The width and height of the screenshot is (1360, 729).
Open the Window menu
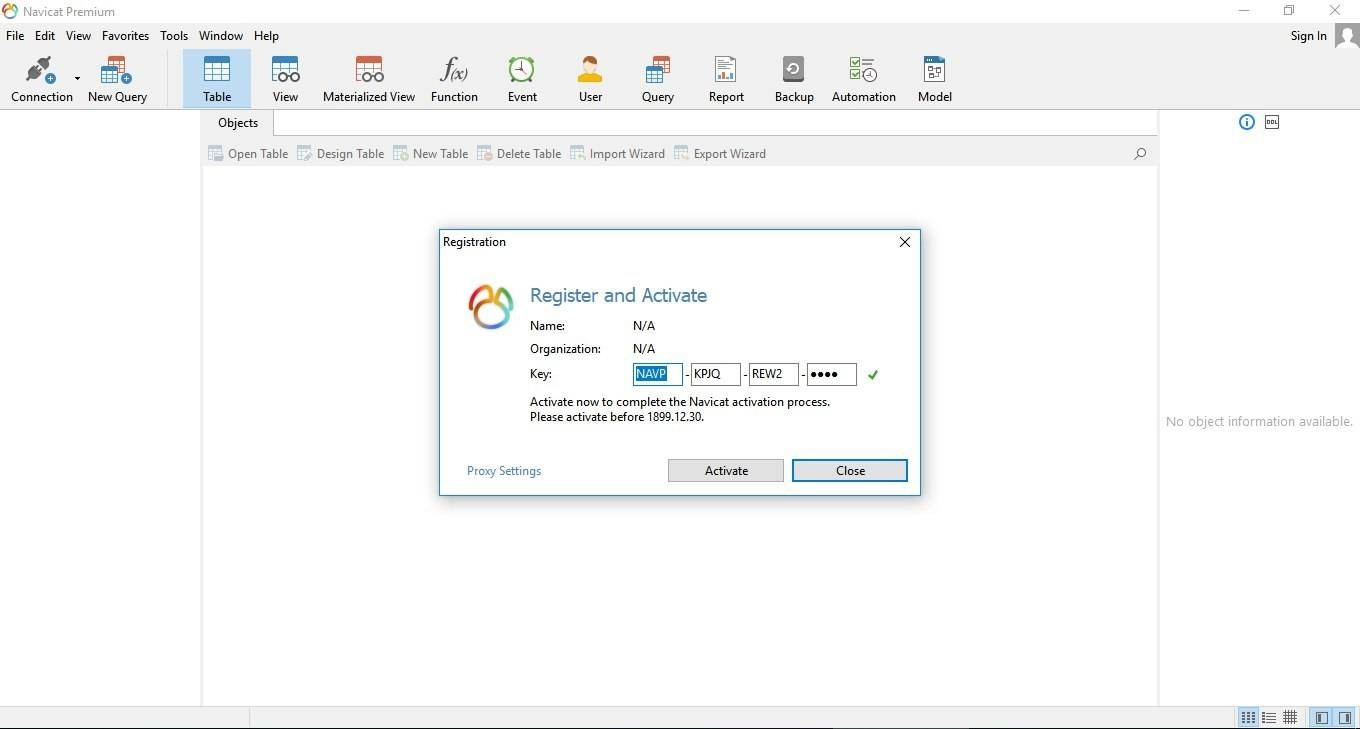point(221,36)
